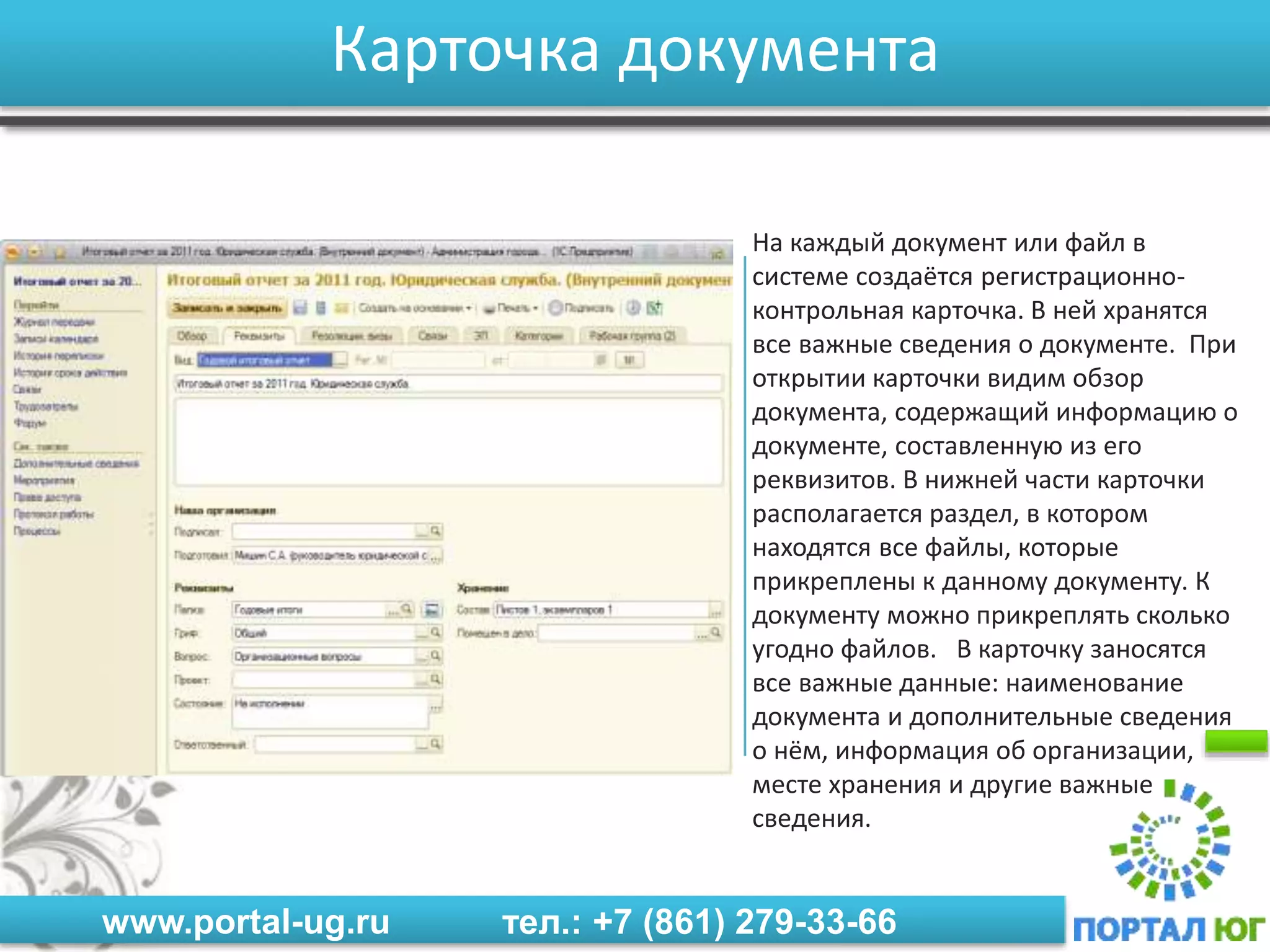This screenshot has height=952, width=1270.
Task: Open 'Записи календаря' in the left panel
Action: click(56, 339)
